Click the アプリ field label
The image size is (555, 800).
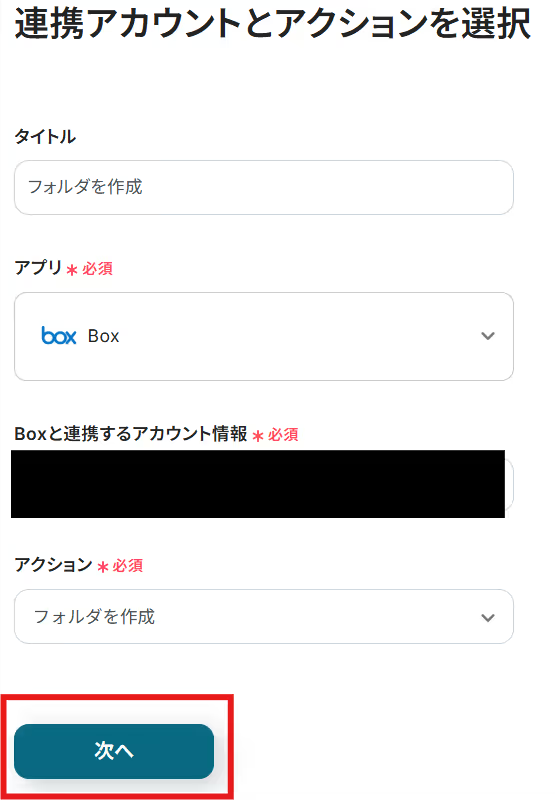(x=38, y=267)
